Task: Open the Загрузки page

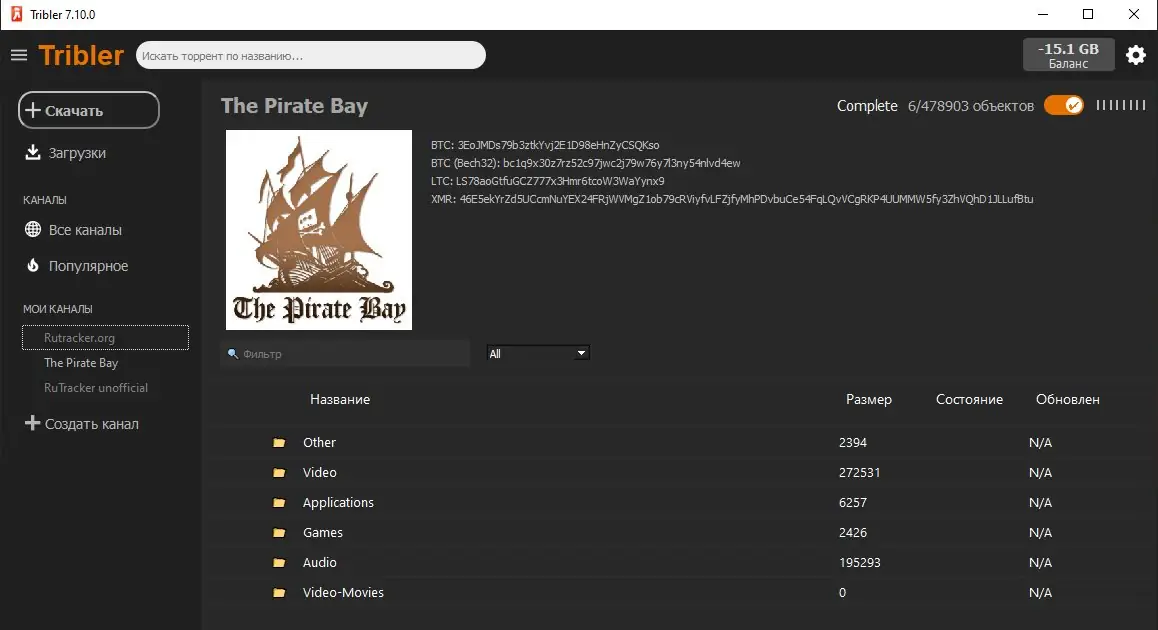Action: click(x=77, y=153)
